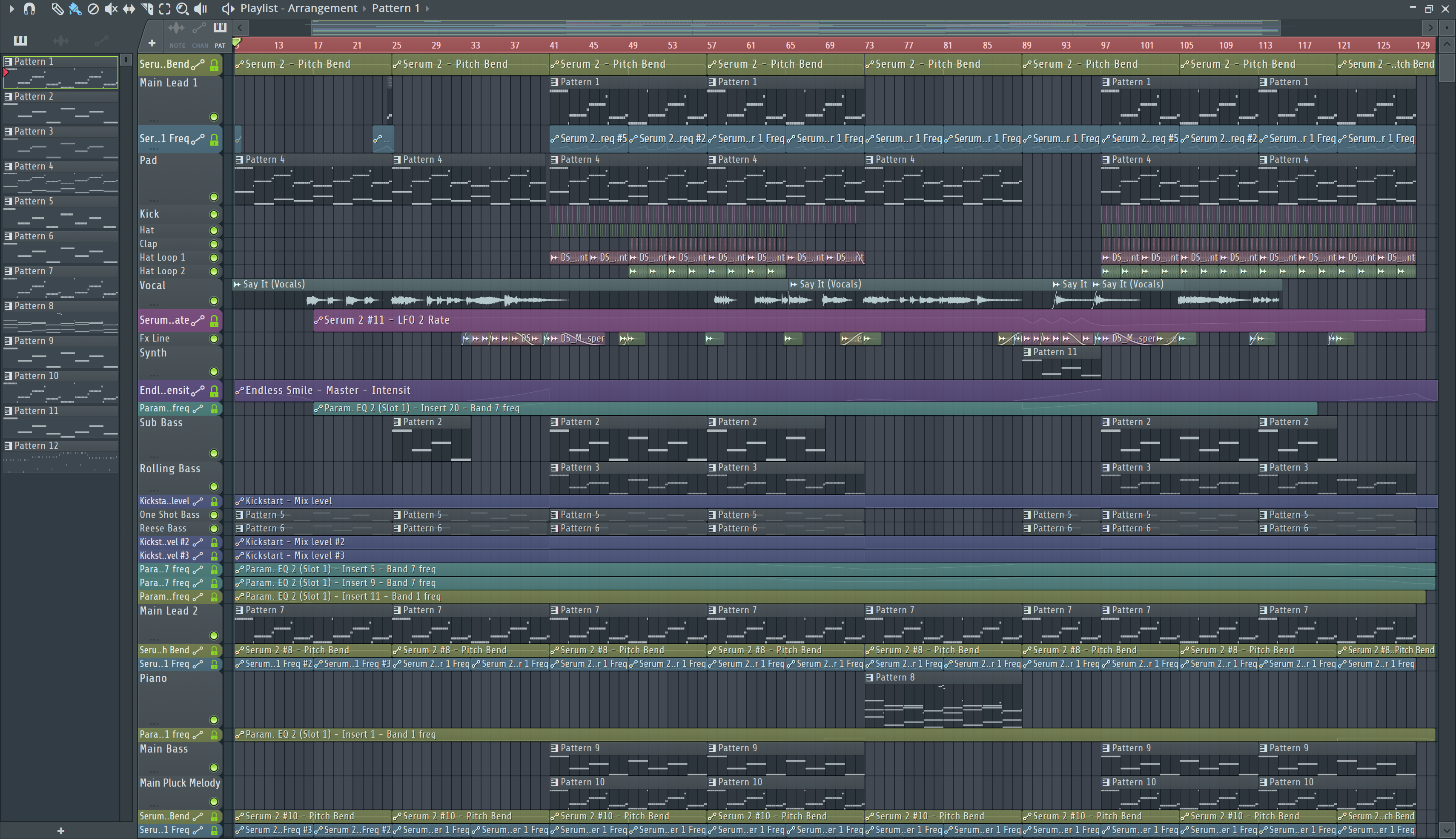
Task: Open the playlist options menu arrow
Action: (x=11, y=9)
